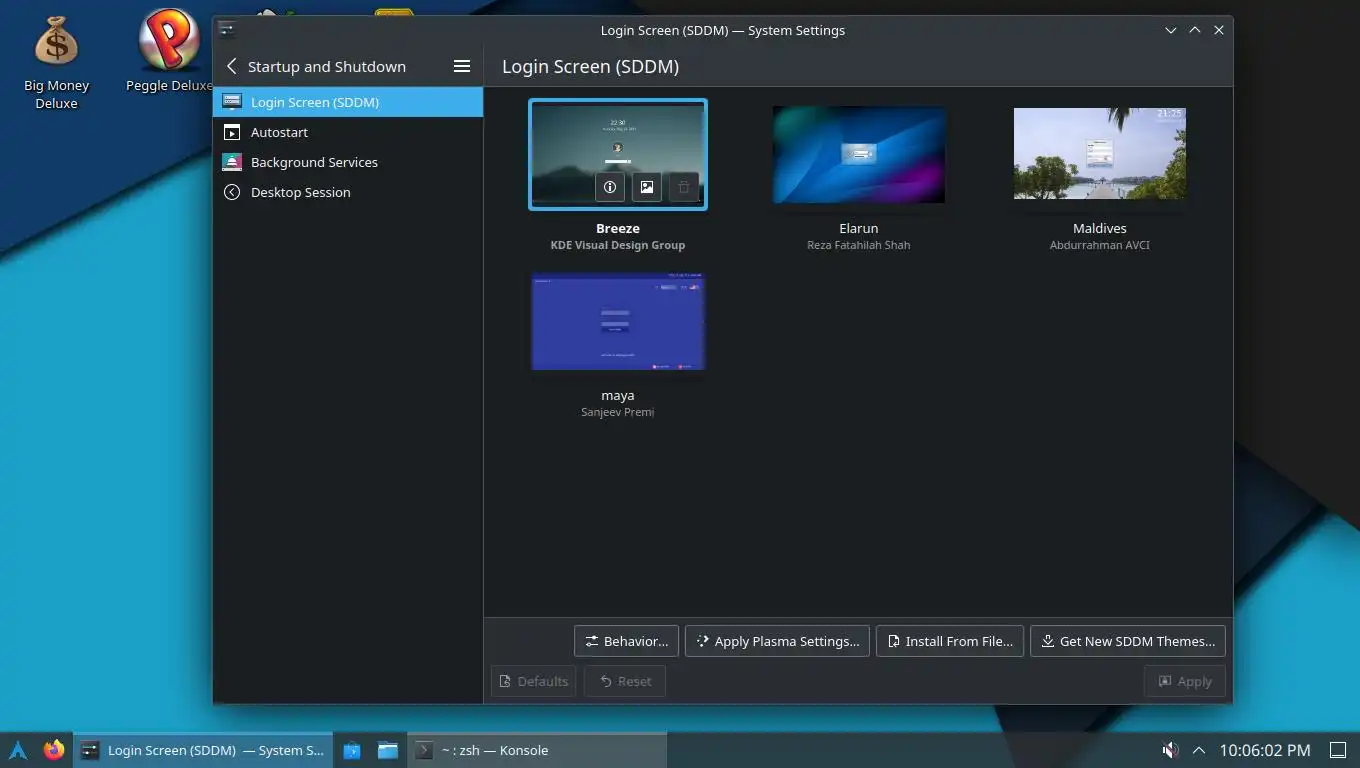1360x768 pixels.
Task: Click the muted volume tray icon
Action: click(1169, 750)
